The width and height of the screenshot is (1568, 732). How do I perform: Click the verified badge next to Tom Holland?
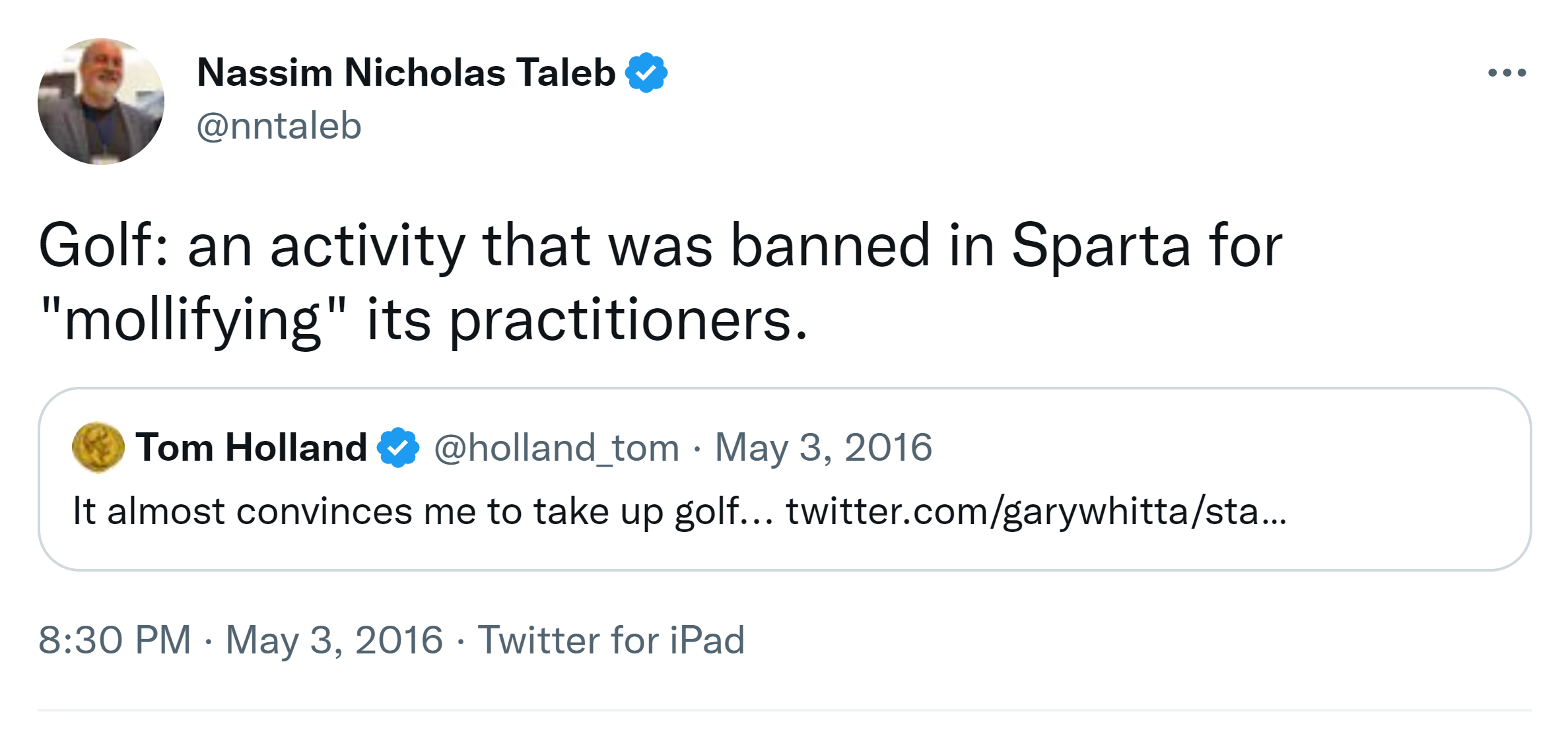point(397,448)
